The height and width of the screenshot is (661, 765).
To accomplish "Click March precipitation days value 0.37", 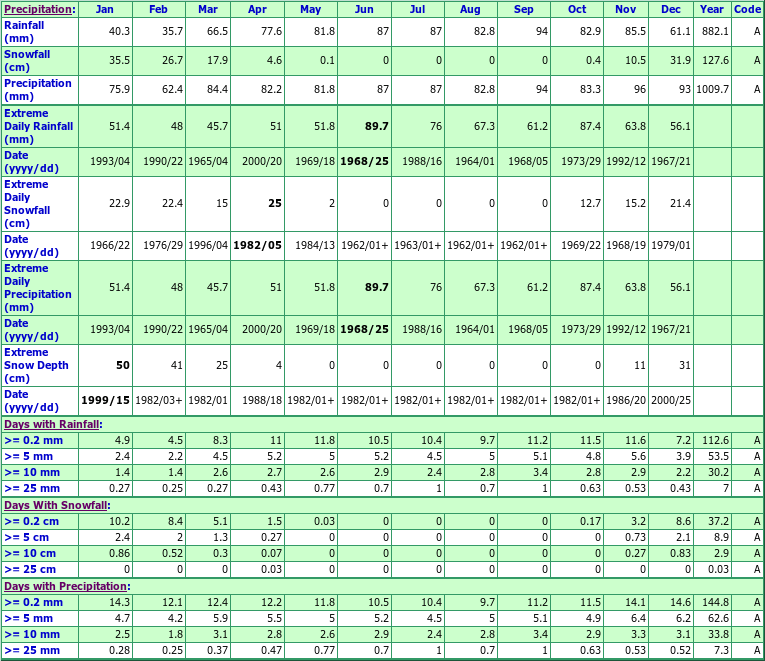I will (x=217, y=651).
